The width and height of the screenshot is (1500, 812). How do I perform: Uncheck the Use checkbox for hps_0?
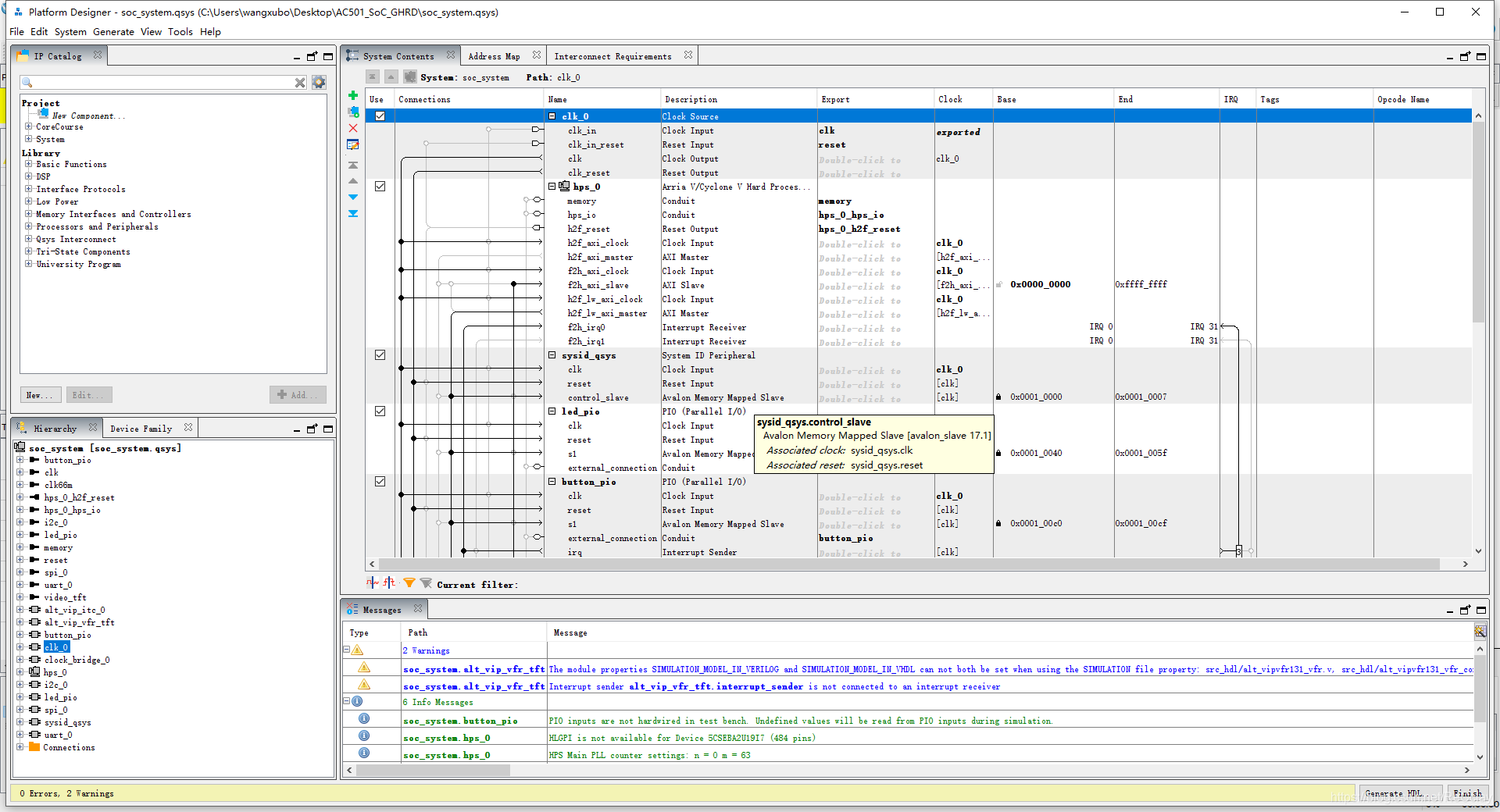tap(380, 187)
